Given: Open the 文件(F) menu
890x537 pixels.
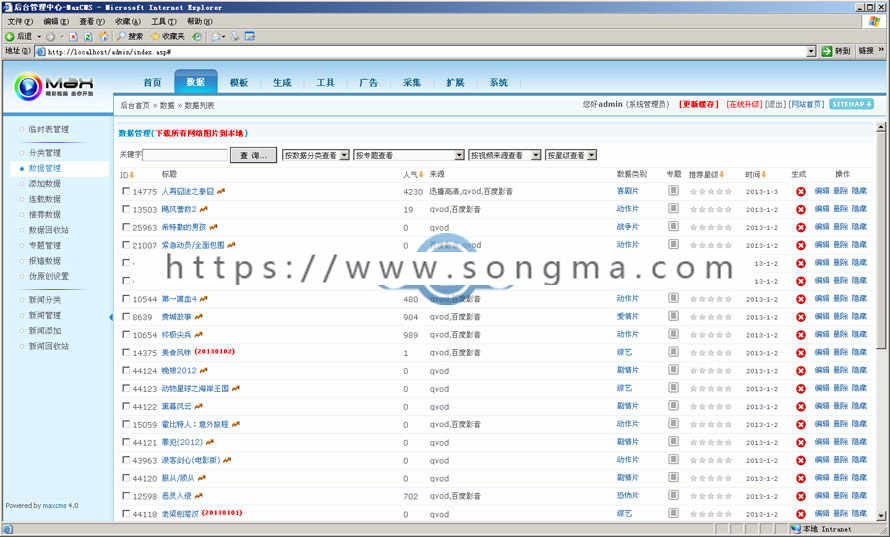Looking at the screenshot, I should tap(20, 21).
